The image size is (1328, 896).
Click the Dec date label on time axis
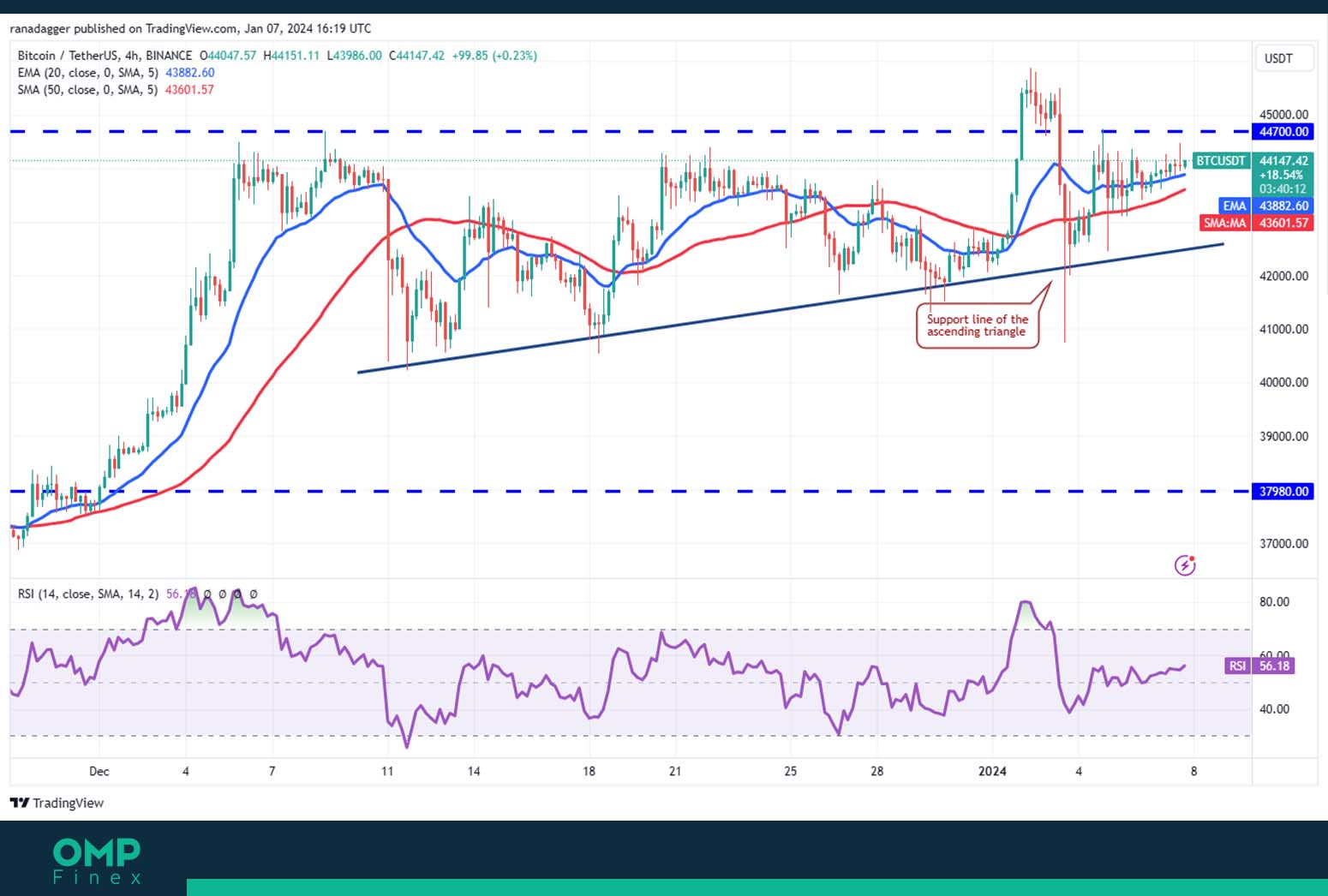99,771
